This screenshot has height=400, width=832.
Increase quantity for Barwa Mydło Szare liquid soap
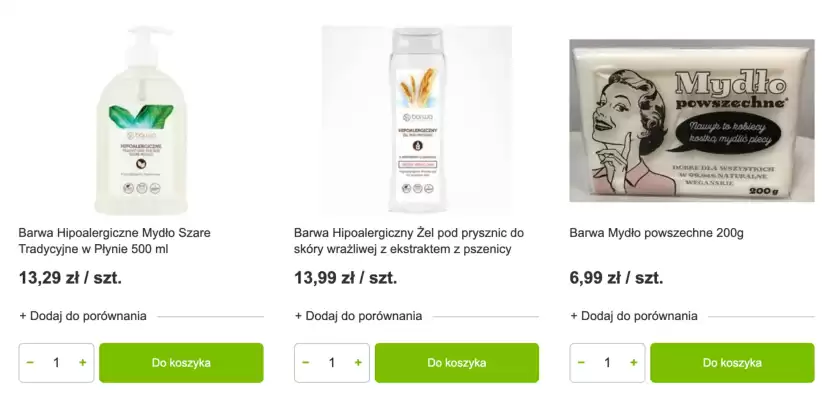click(x=82, y=363)
